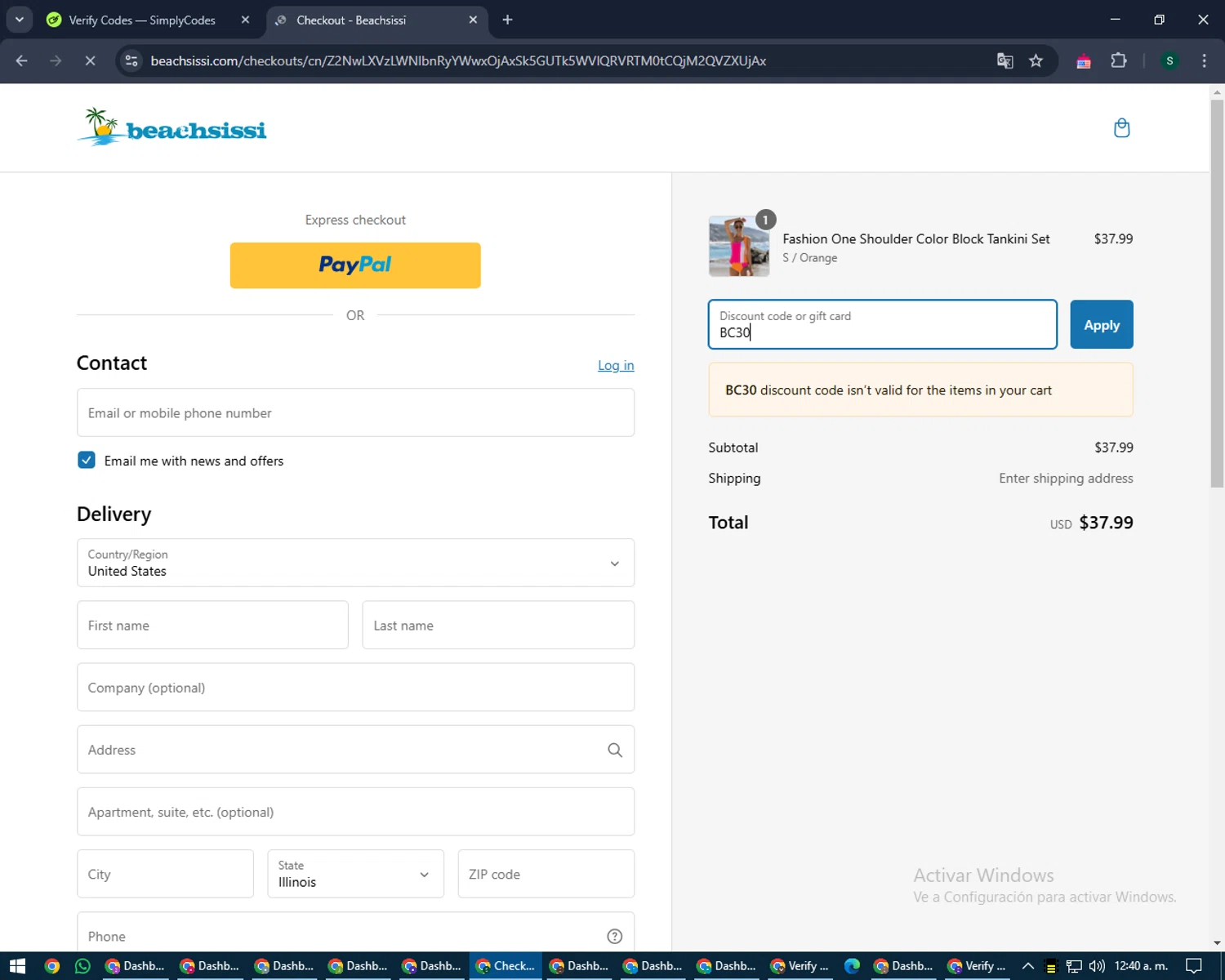Image resolution: width=1225 pixels, height=980 pixels.
Task: Close the Verify Codes — SimplyCodes tab
Action: point(245,20)
